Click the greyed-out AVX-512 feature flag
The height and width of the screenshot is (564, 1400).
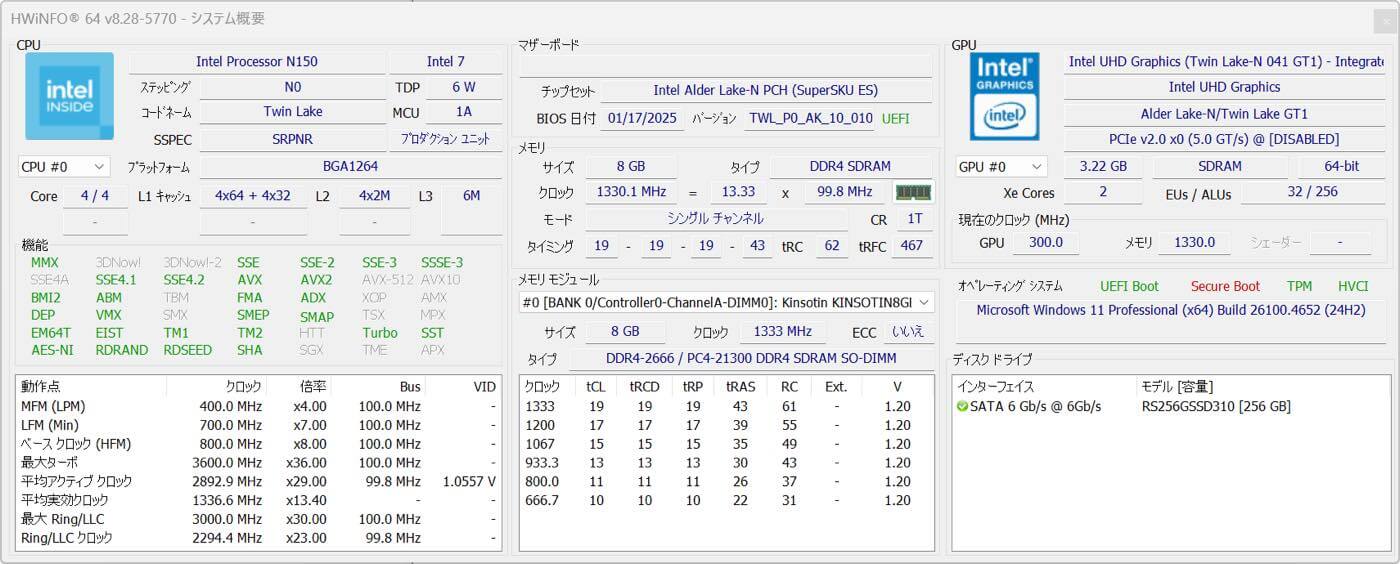point(386,280)
